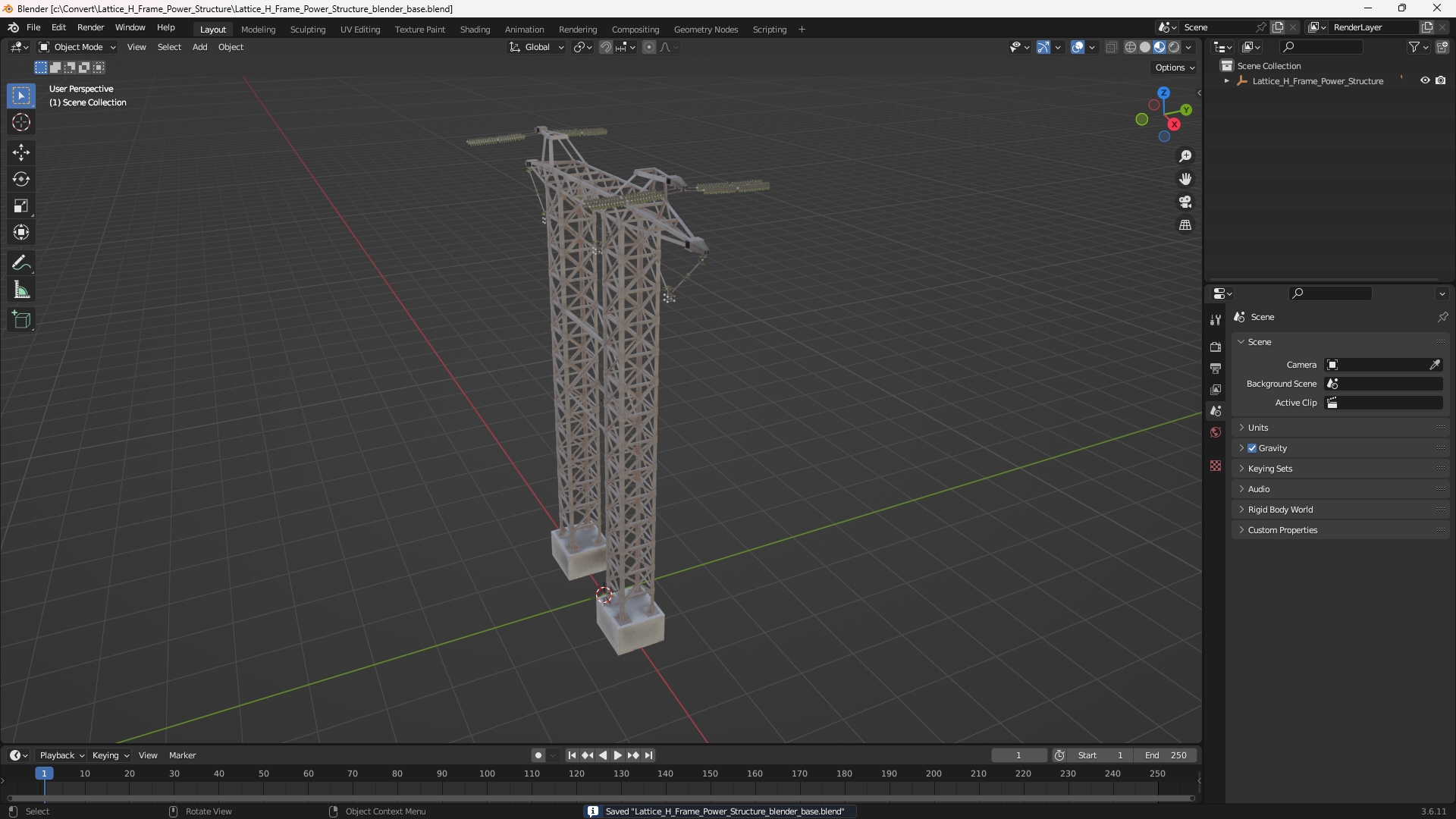This screenshot has width=1456, height=819.
Task: Open the Object Mode dropdown
Action: pos(77,47)
